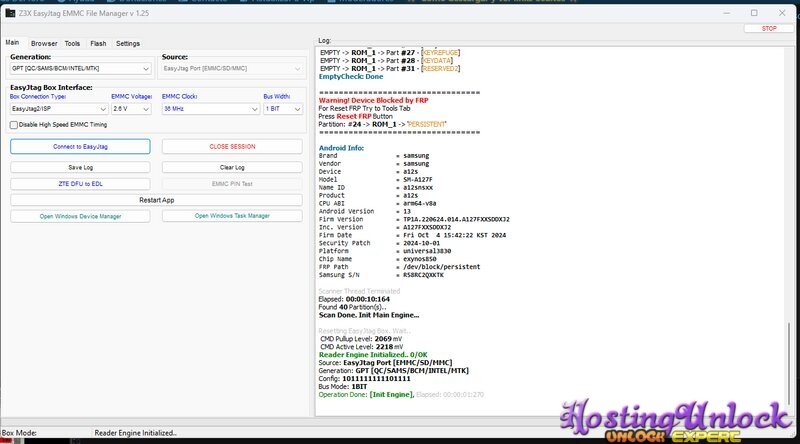
Task: Click the Z3X EasyJtag app icon in title bar
Action: coord(10,12)
